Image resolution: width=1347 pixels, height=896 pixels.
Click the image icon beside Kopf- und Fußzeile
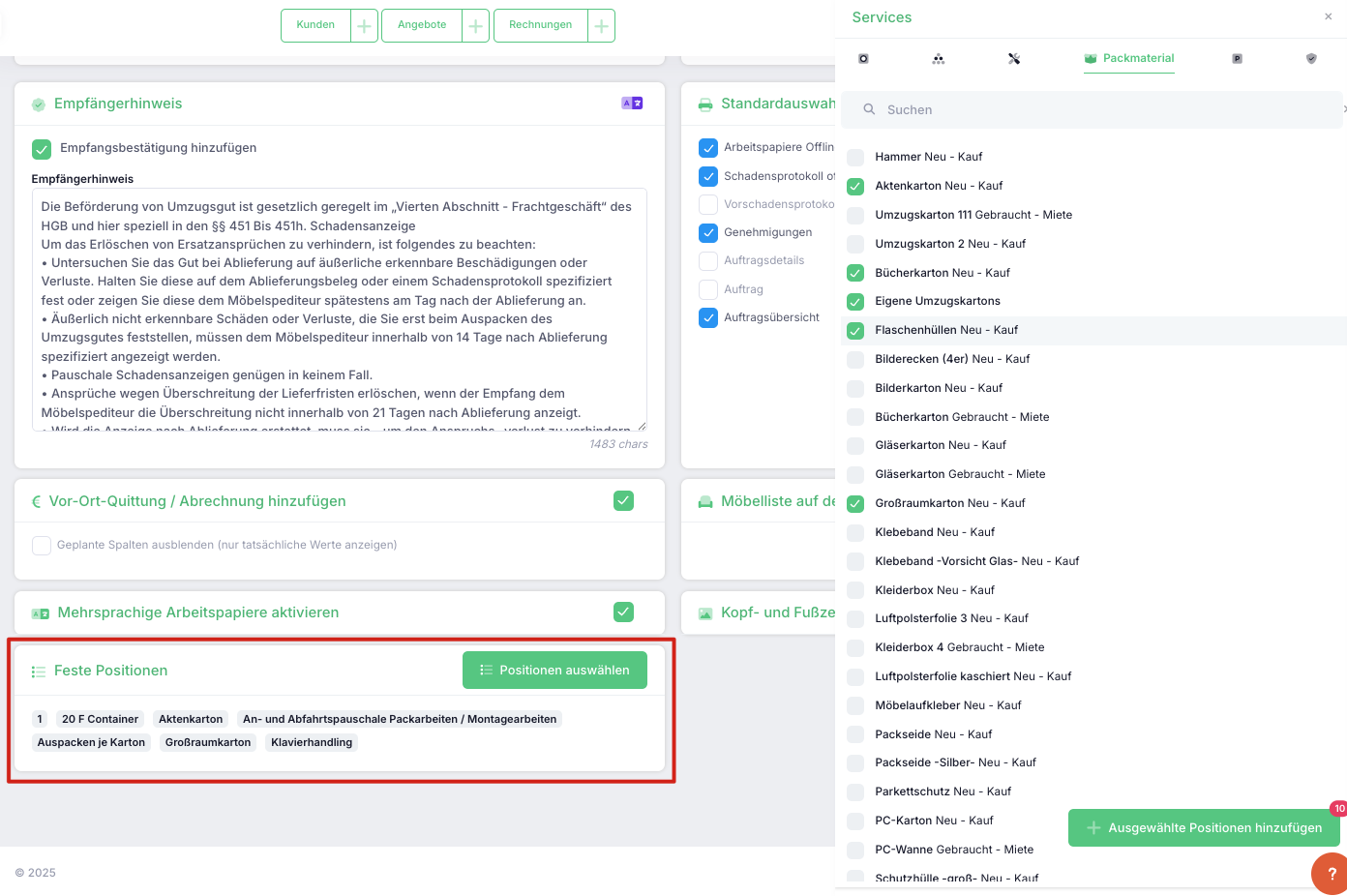[x=705, y=613]
